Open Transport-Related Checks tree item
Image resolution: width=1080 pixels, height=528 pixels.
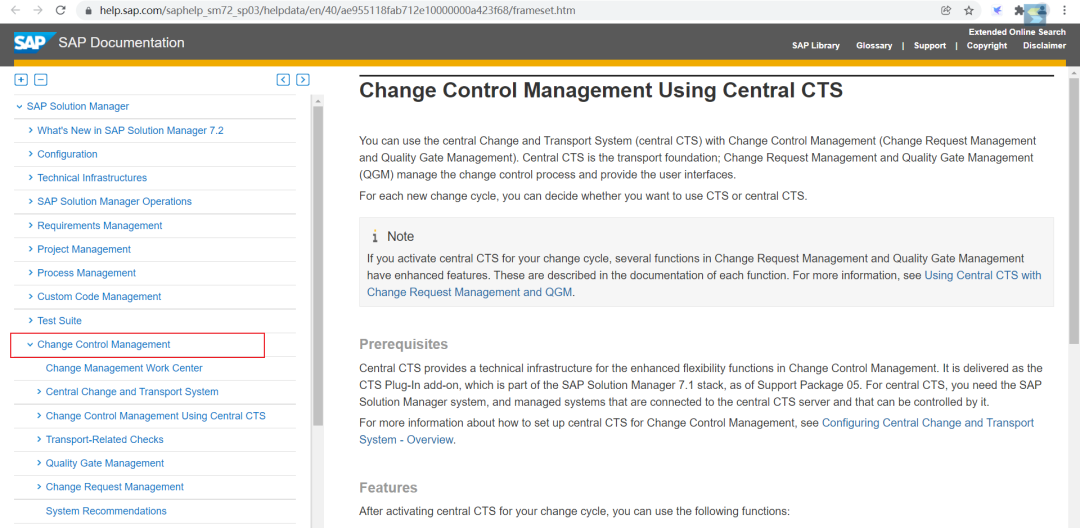point(105,439)
